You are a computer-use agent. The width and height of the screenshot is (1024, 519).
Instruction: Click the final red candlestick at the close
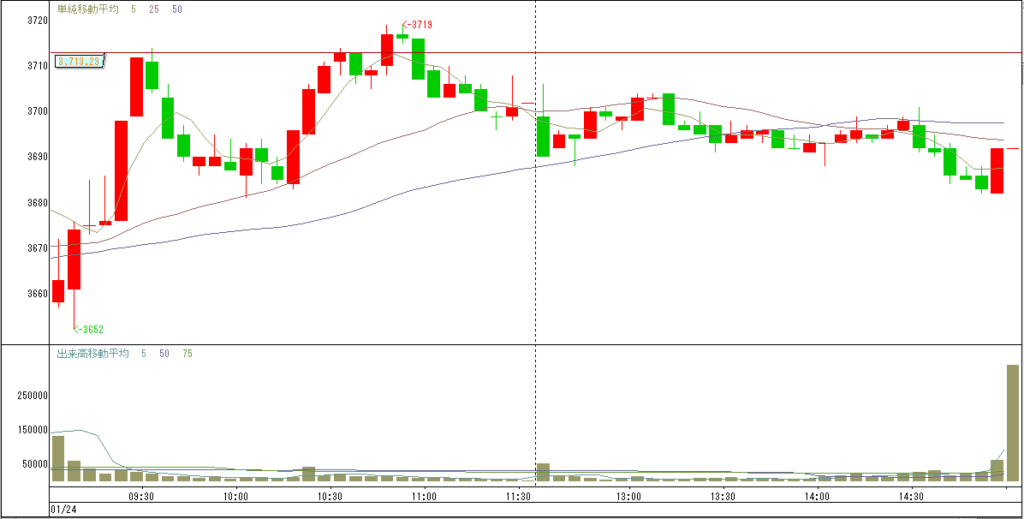(997, 170)
